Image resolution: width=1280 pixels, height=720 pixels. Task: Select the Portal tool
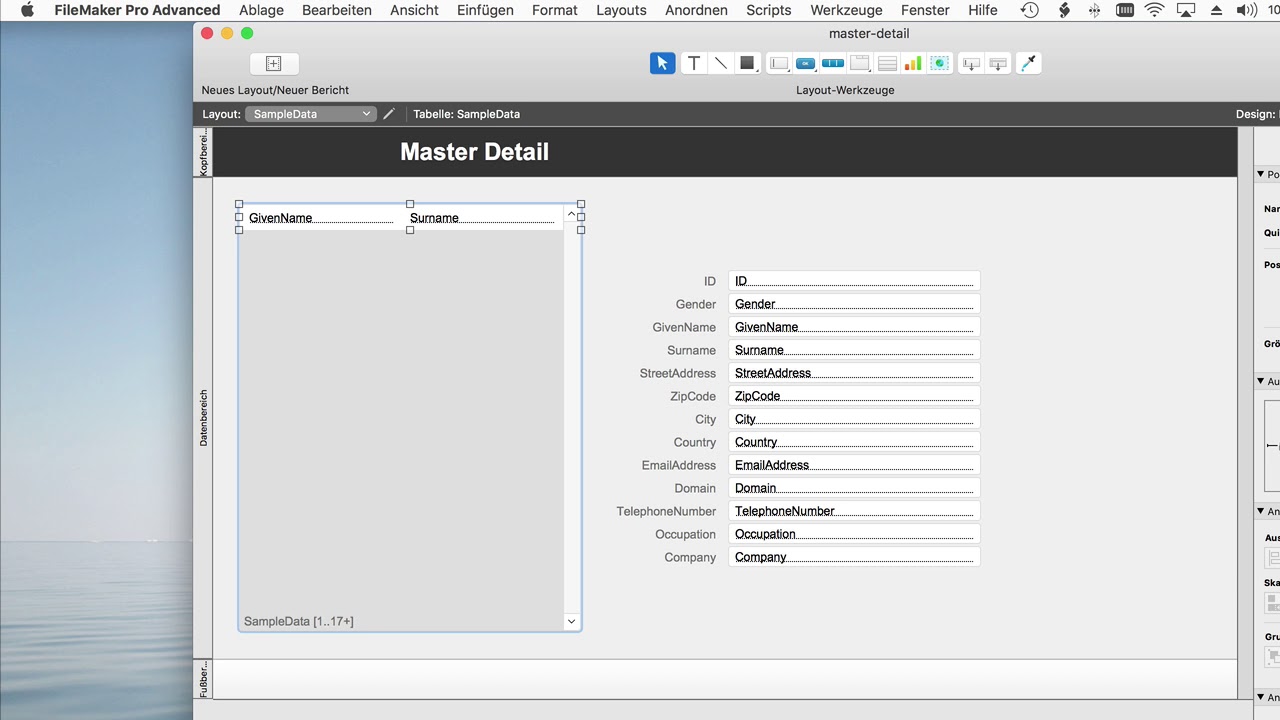[887, 63]
